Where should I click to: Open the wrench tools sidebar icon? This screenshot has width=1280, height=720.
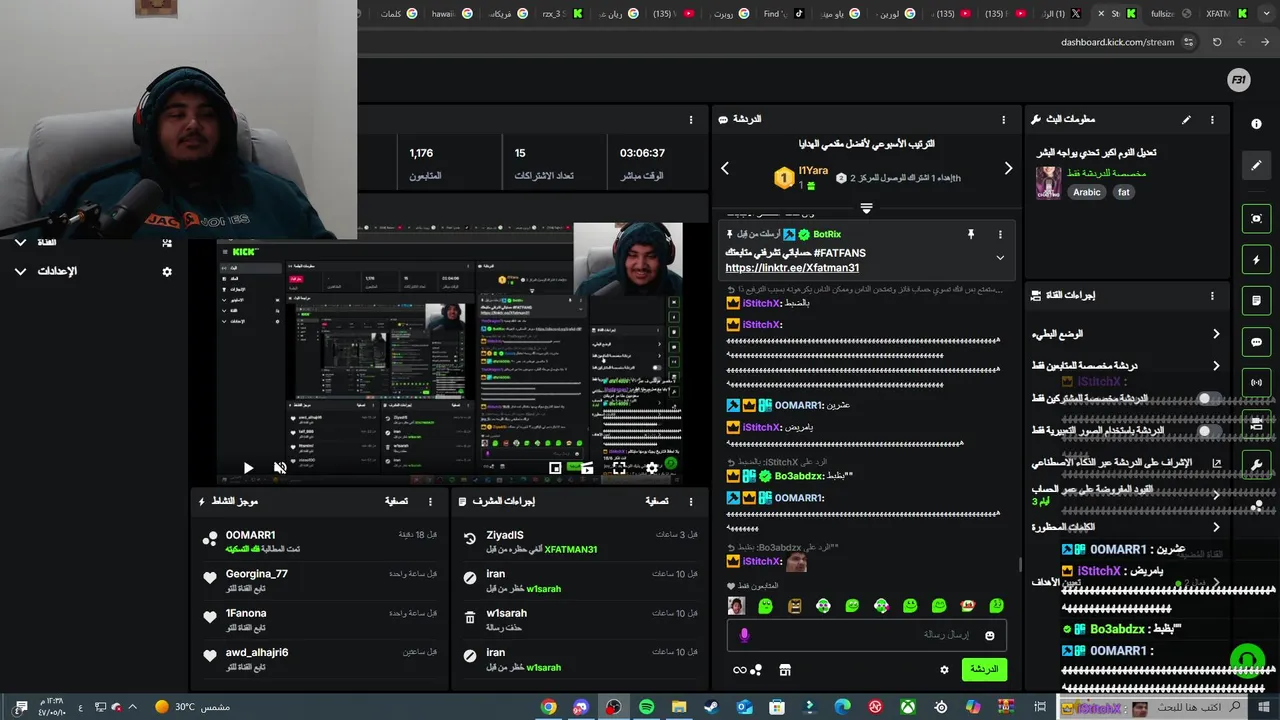pyautogui.click(x=1256, y=465)
